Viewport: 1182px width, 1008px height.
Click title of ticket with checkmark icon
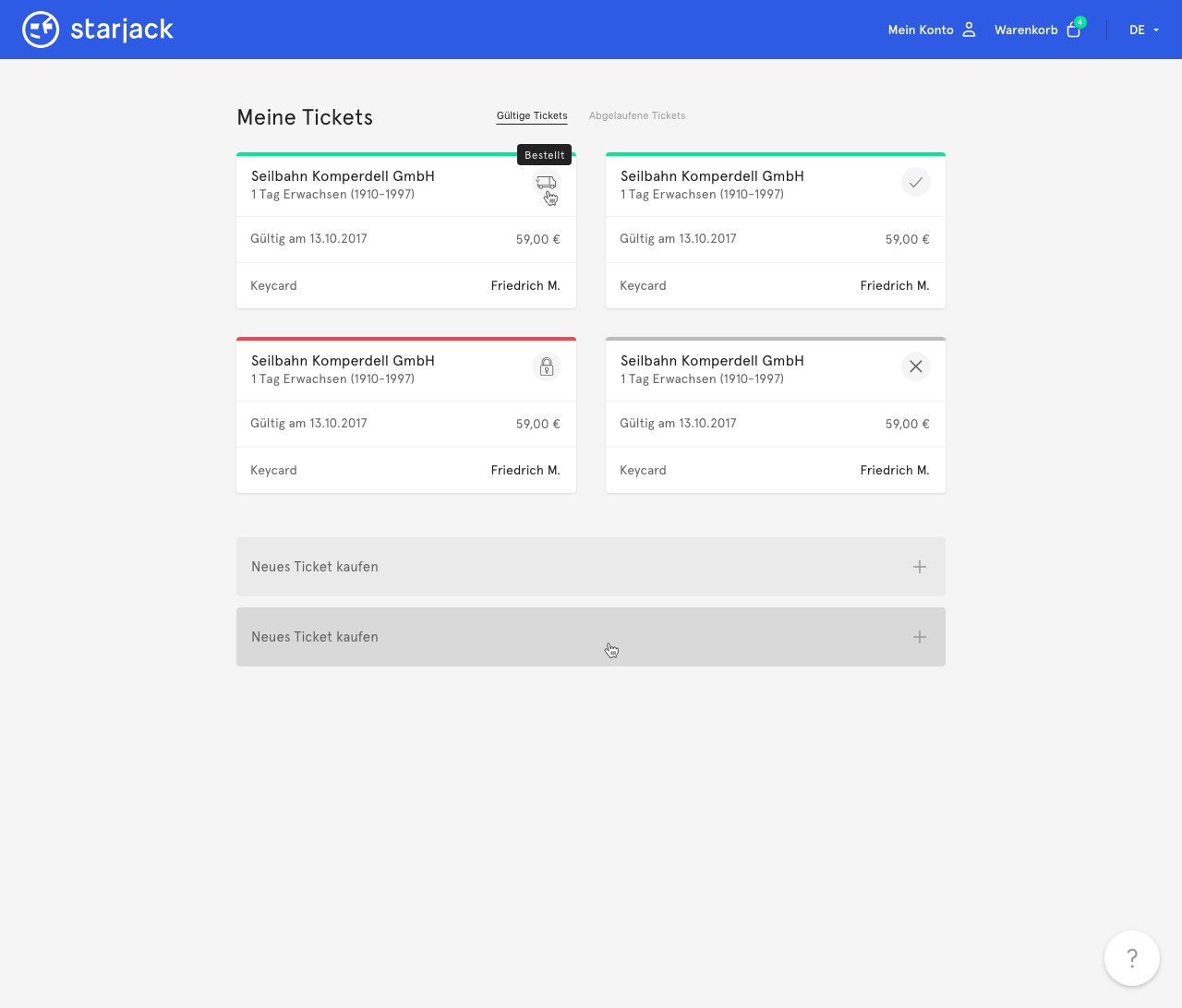(x=712, y=175)
